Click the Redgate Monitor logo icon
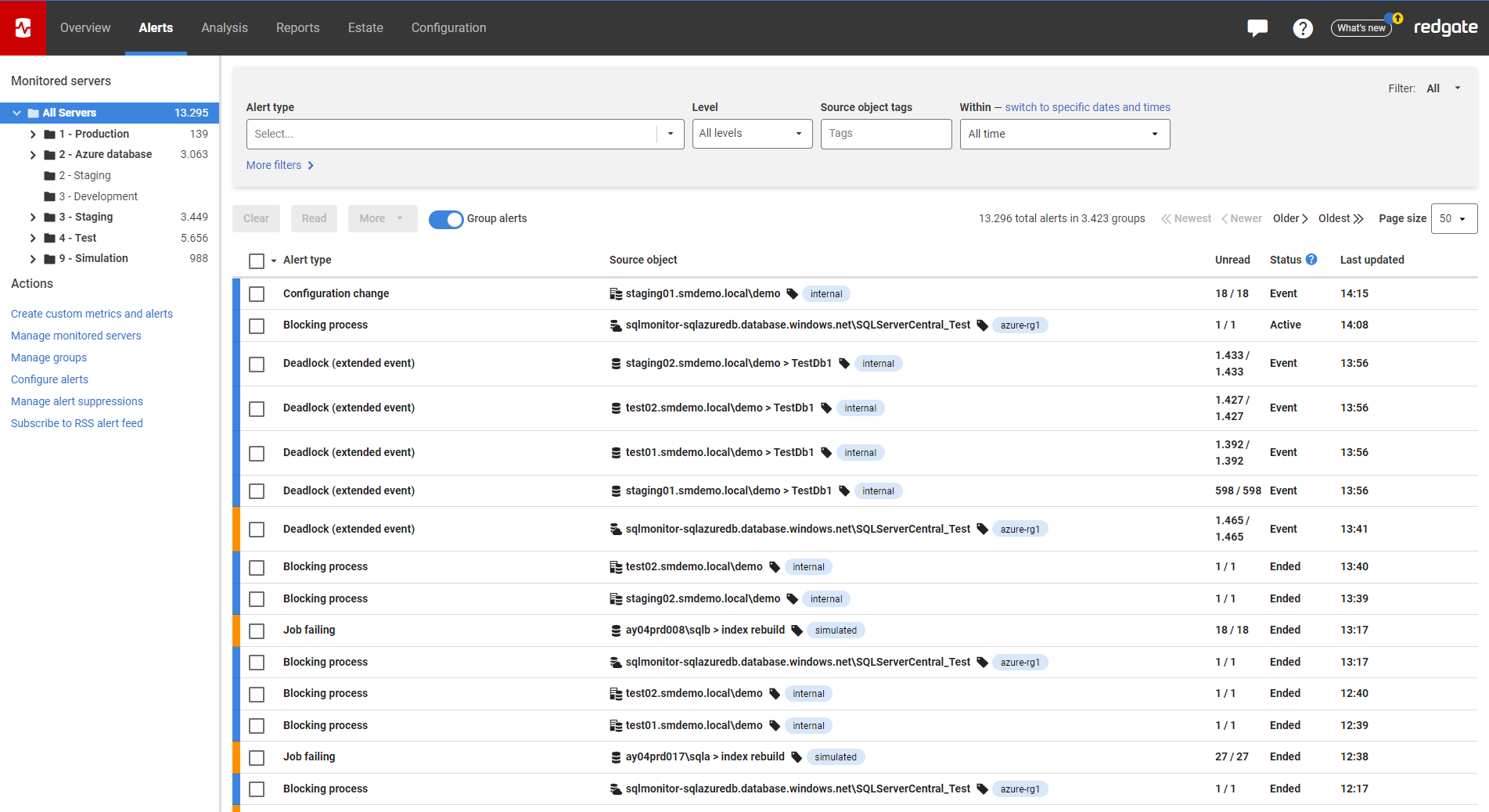The width and height of the screenshot is (1489, 812). click(x=23, y=28)
